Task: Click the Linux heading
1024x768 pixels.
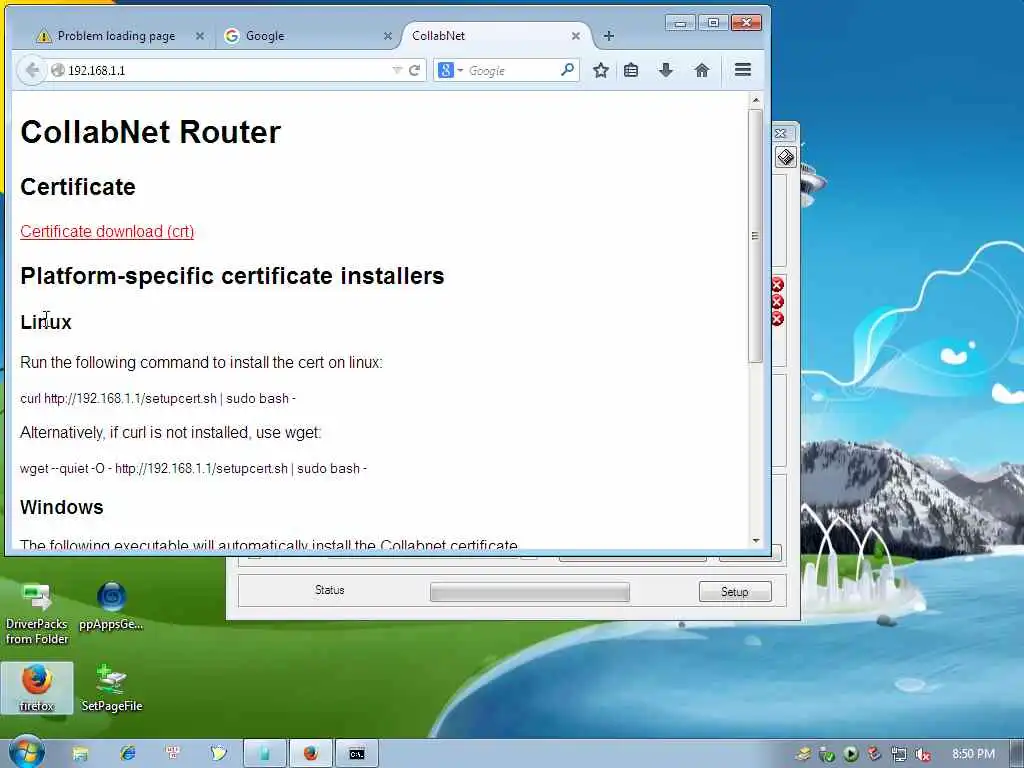Action: [x=46, y=322]
